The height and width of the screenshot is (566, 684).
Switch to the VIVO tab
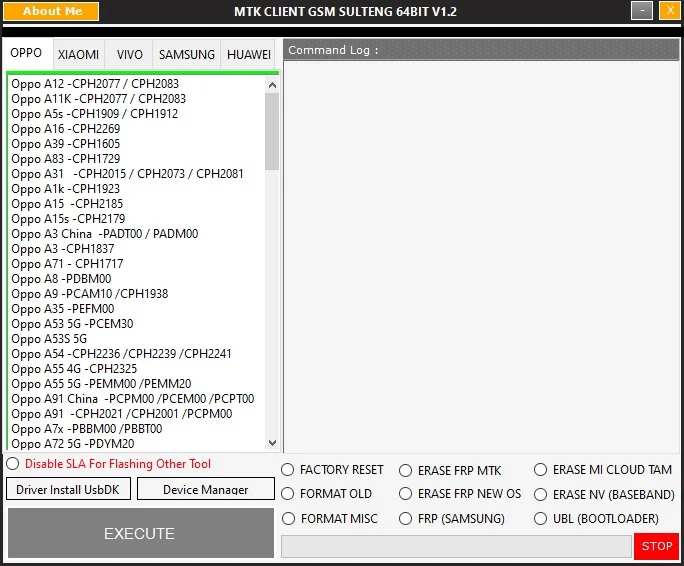(x=129, y=55)
